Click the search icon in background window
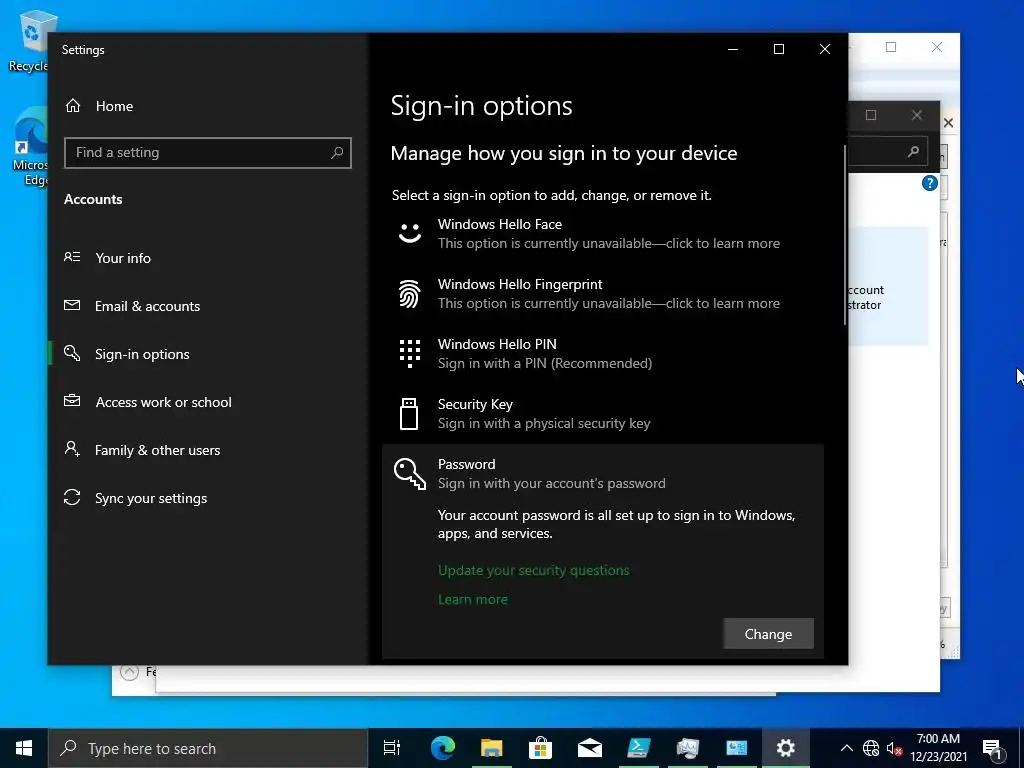 (x=913, y=152)
